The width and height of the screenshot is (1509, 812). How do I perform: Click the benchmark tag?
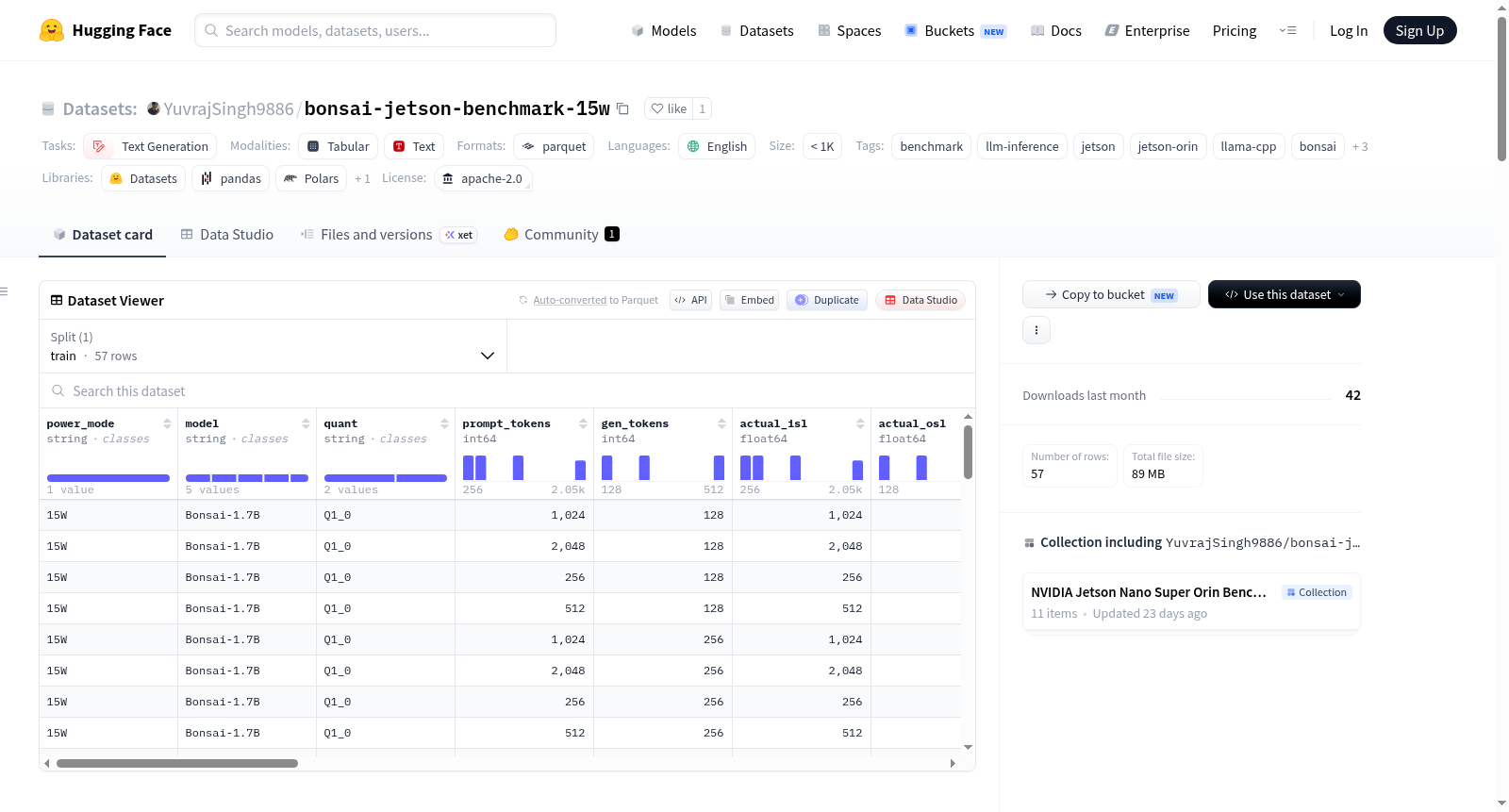931,146
